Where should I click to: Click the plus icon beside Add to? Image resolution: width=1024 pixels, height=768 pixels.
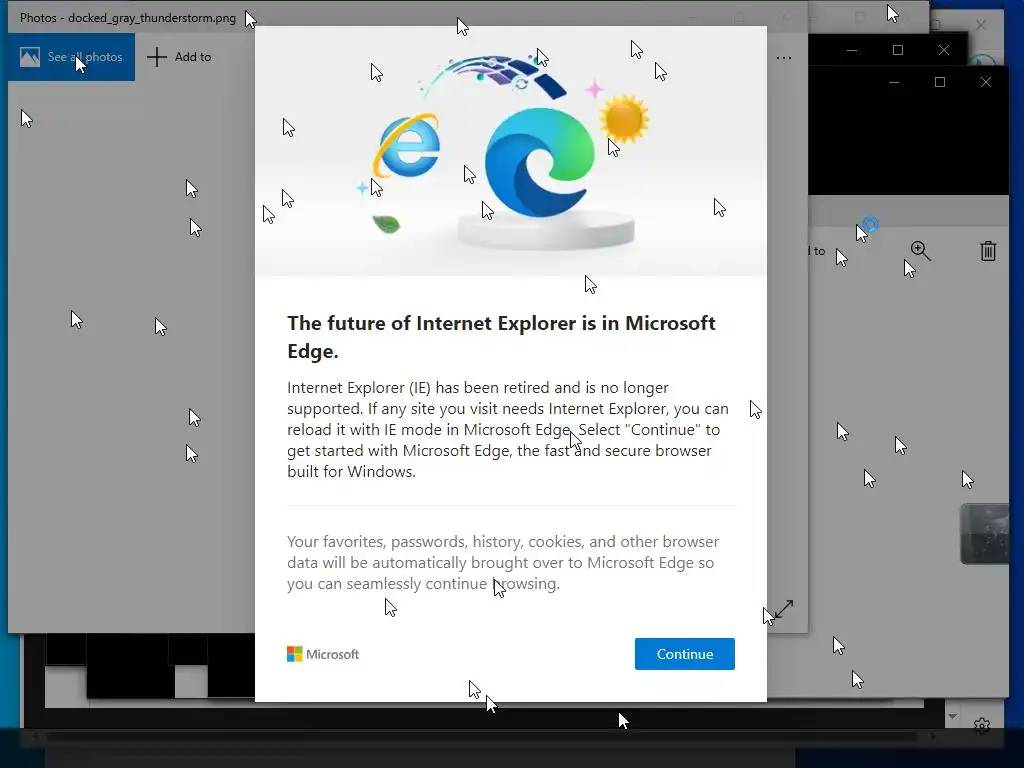pos(157,57)
